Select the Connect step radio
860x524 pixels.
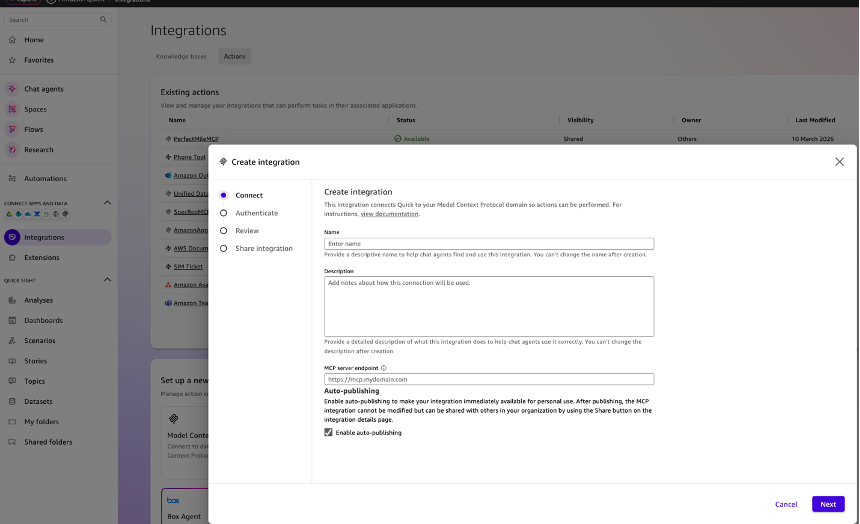click(x=223, y=195)
